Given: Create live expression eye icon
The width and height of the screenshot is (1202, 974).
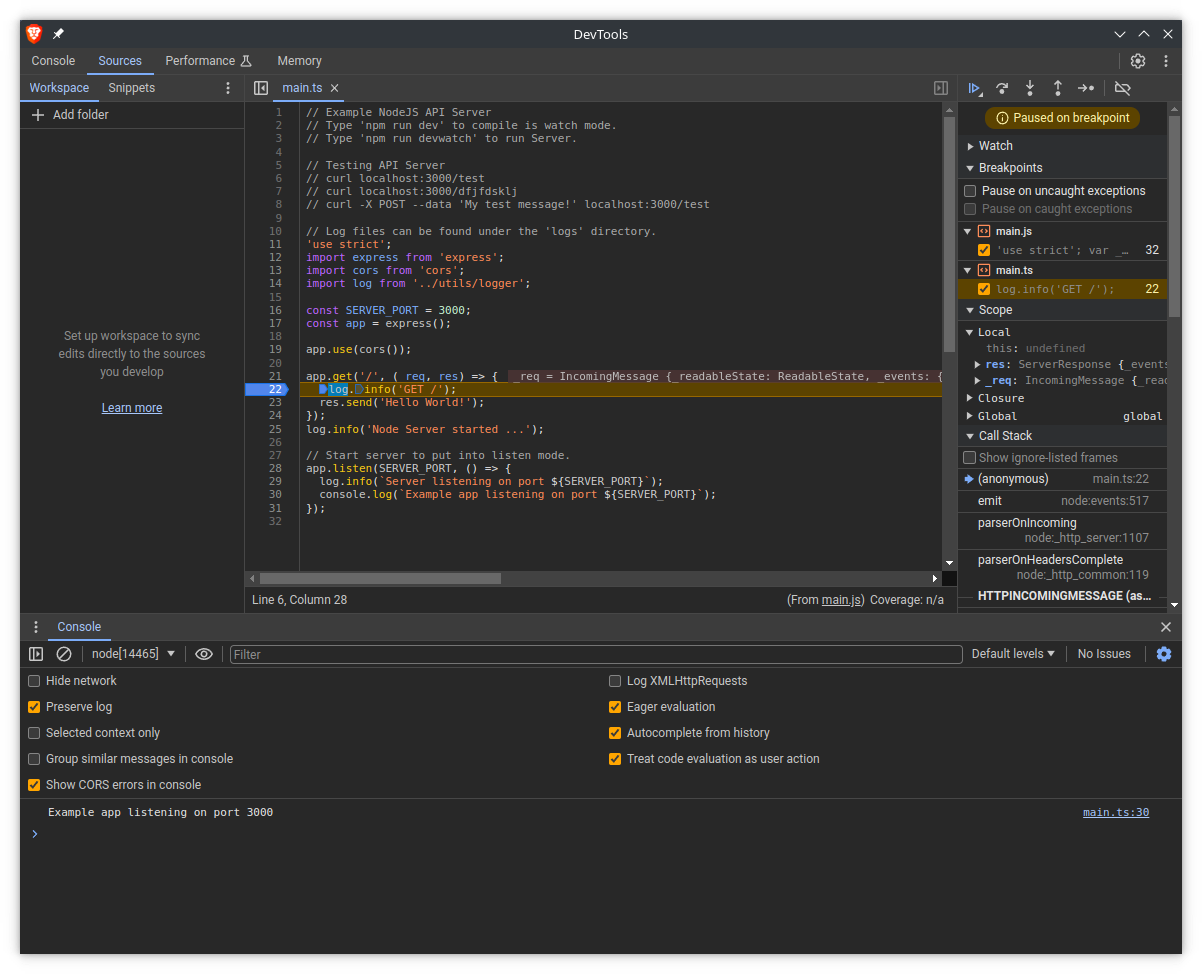Looking at the screenshot, I should 204,654.
